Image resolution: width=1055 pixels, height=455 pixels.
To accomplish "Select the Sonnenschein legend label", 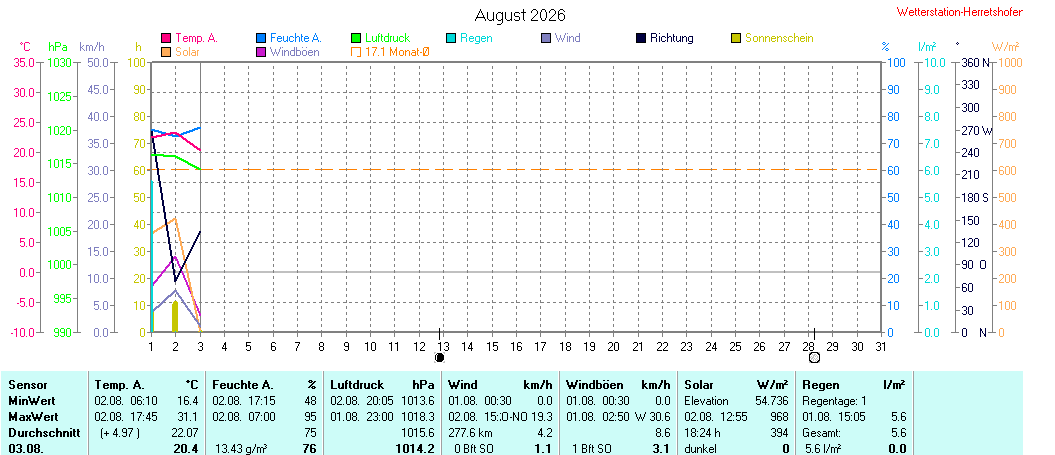I will pos(779,38).
